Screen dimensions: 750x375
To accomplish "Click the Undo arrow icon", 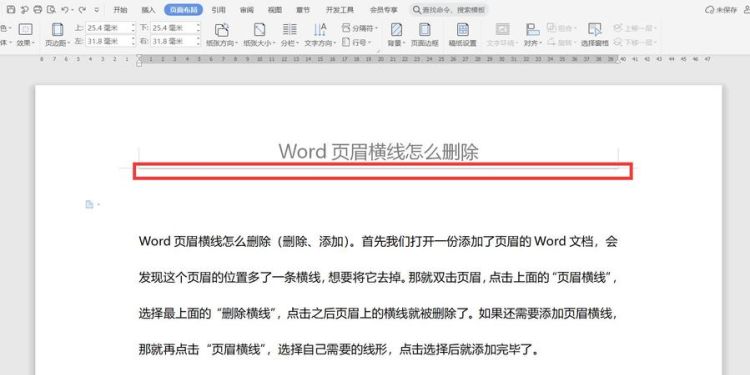I will [x=65, y=10].
